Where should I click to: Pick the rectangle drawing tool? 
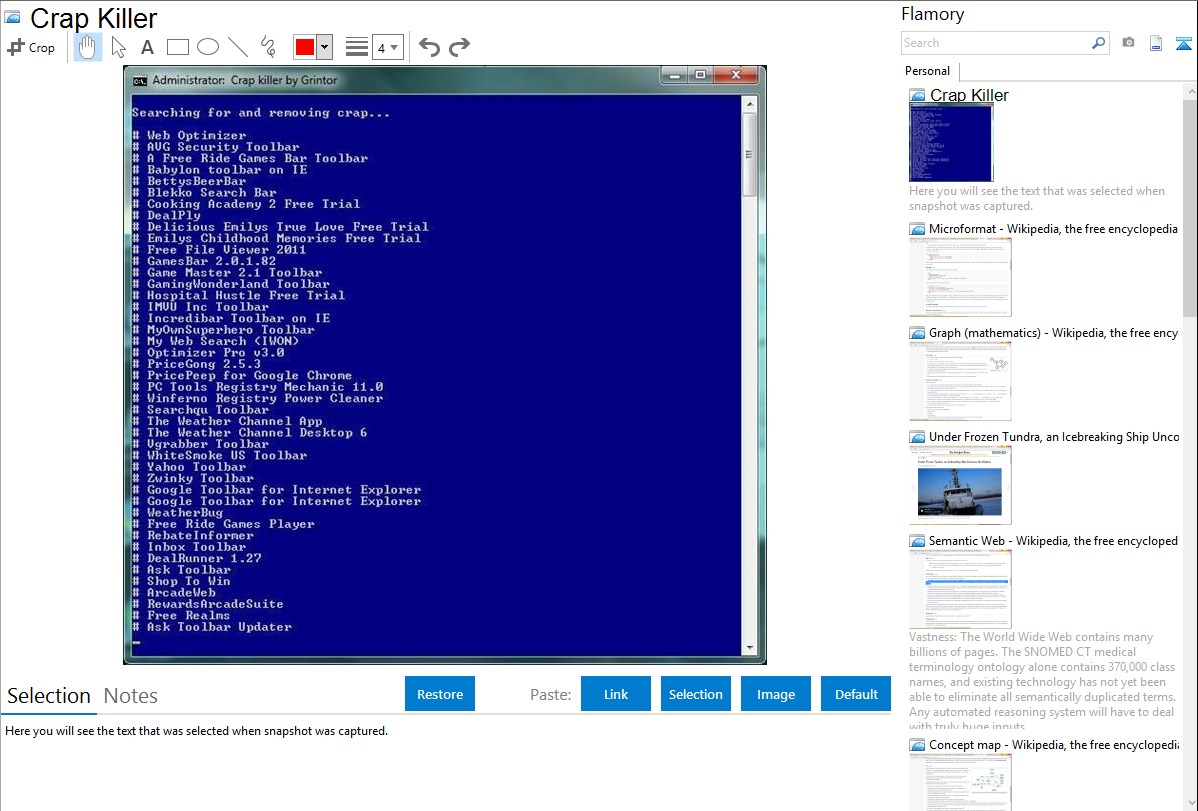(x=178, y=47)
